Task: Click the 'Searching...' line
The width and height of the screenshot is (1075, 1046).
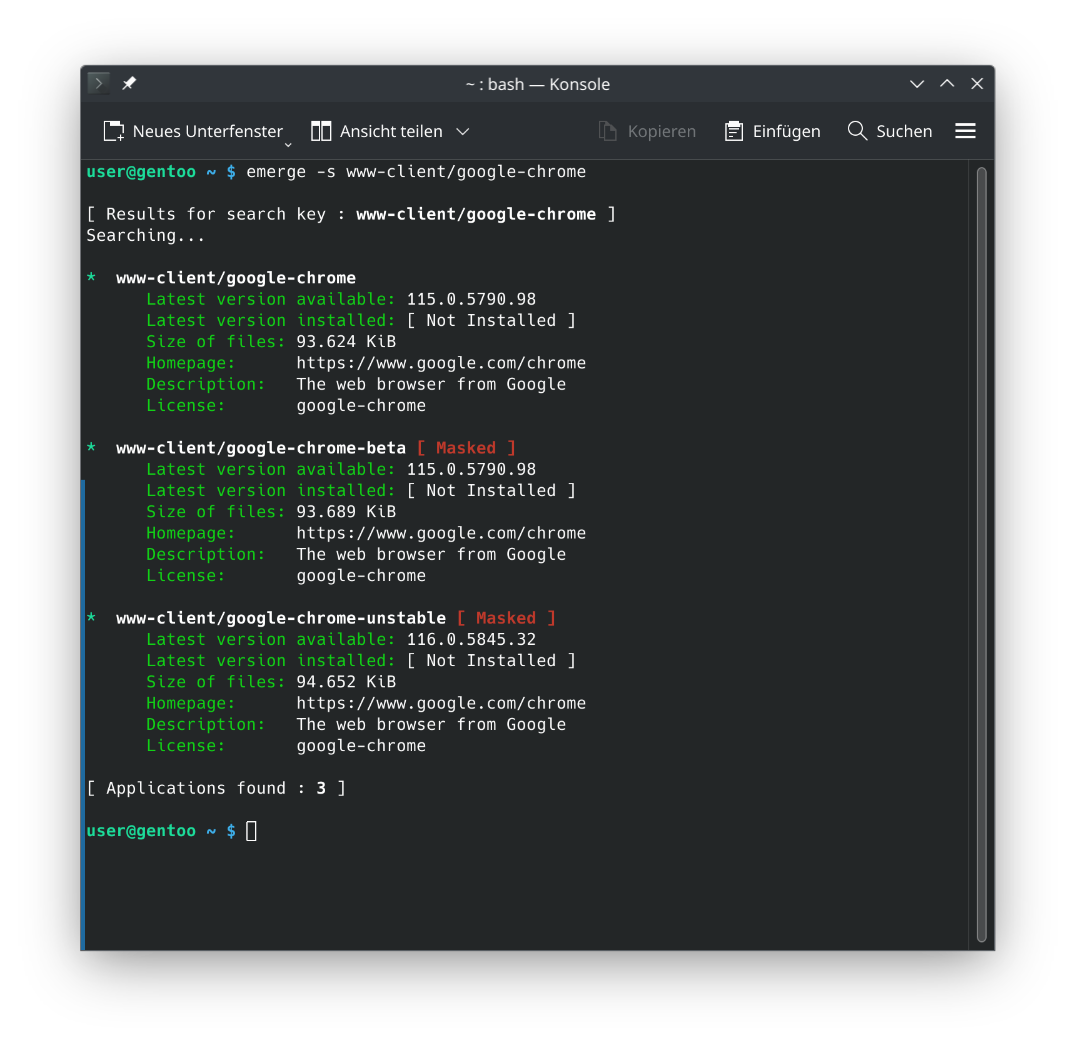Action: tap(145, 235)
